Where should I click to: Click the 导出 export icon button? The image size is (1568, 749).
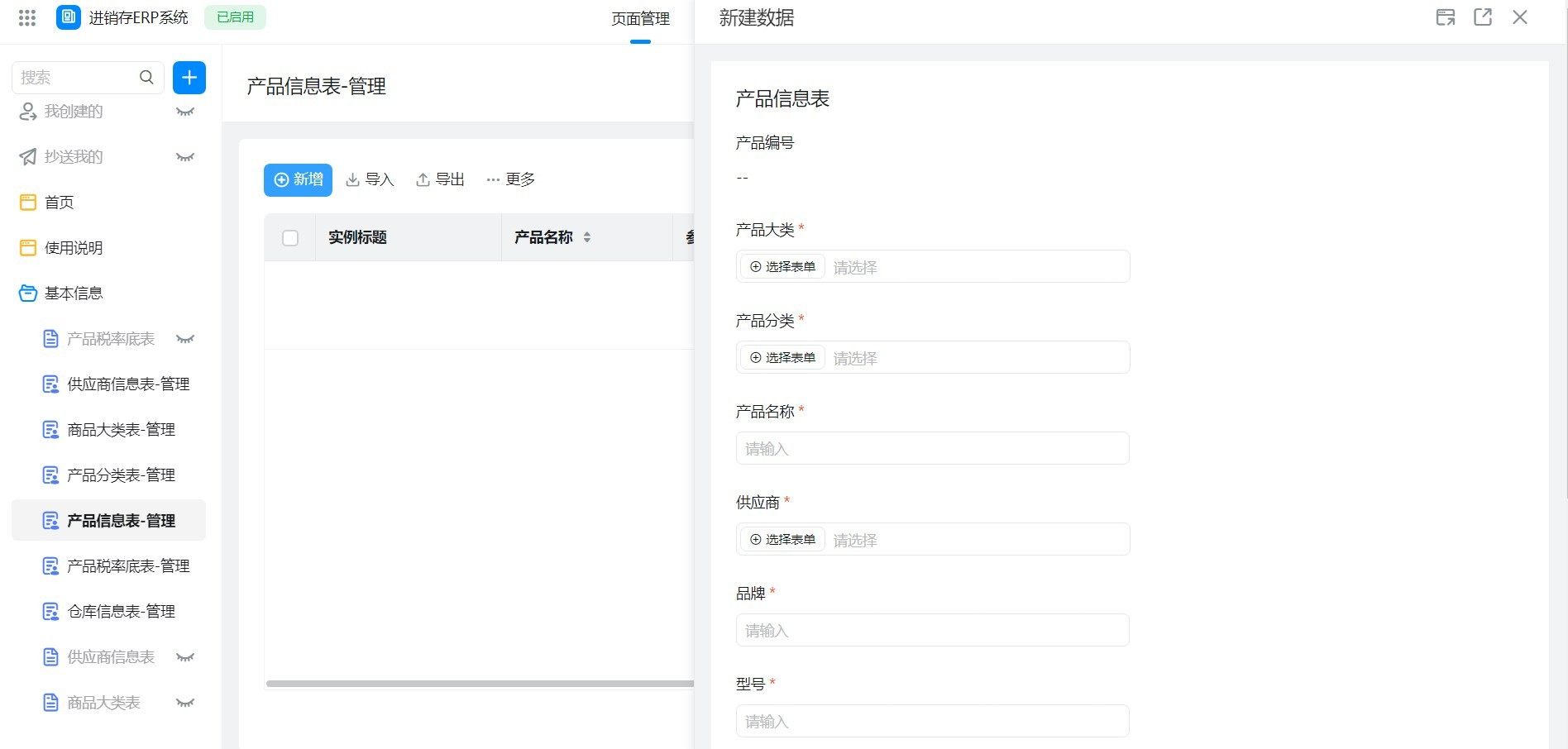[x=439, y=179]
